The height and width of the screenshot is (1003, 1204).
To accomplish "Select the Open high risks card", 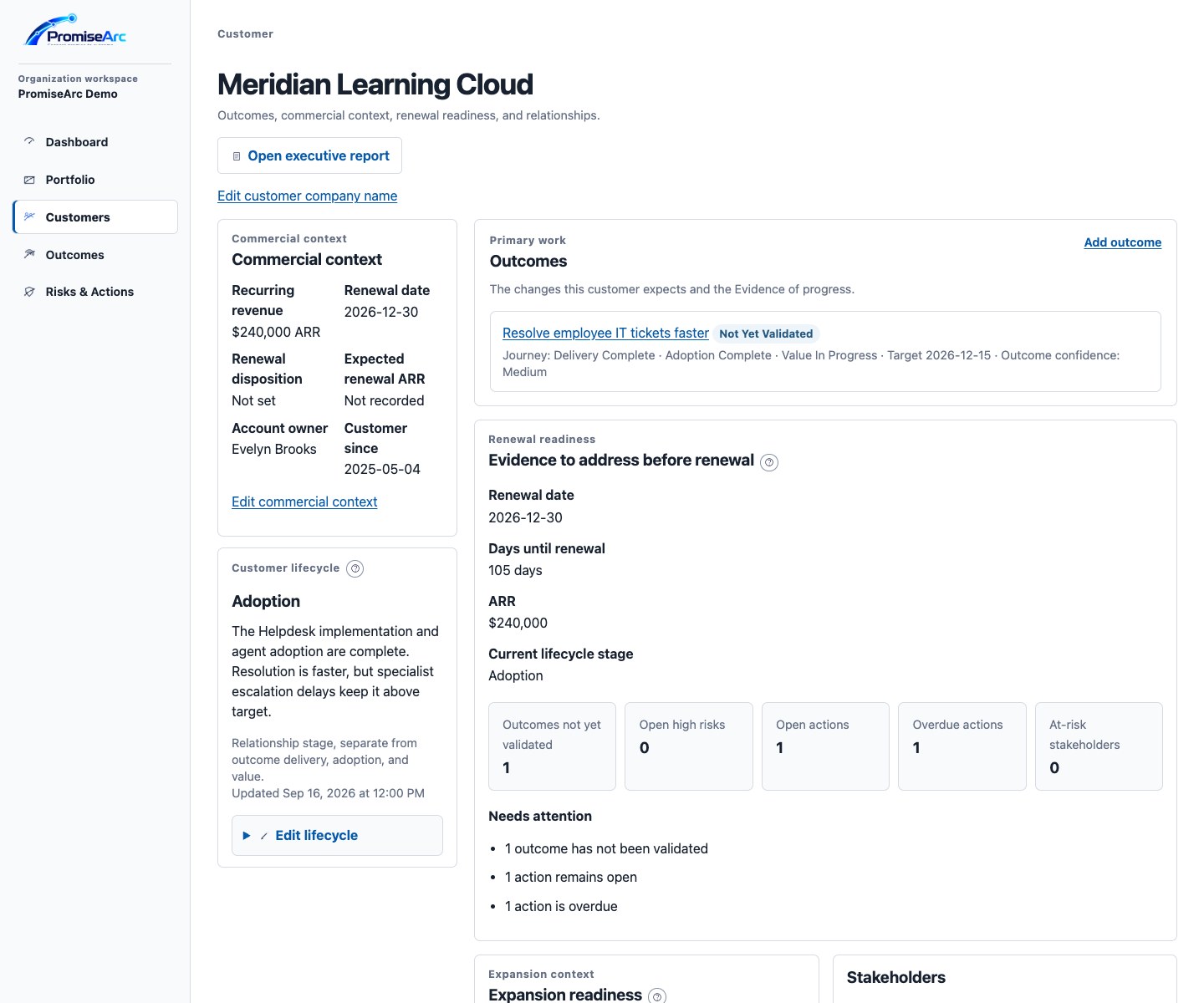I will click(689, 746).
